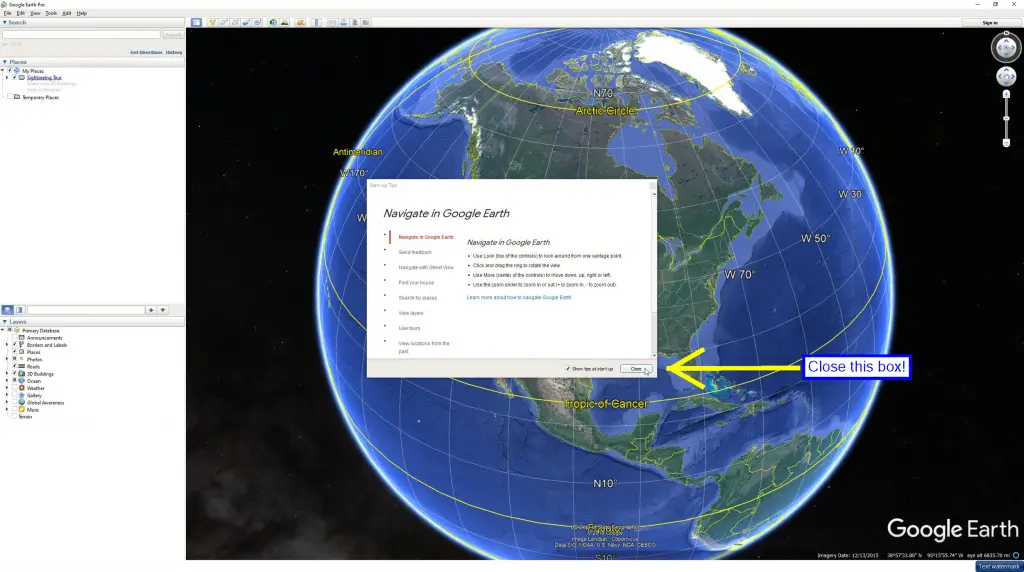Viewport: 1024px width, 572px height.
Task: Uncheck Show tips at start-up checkbox
Action: click(568, 369)
